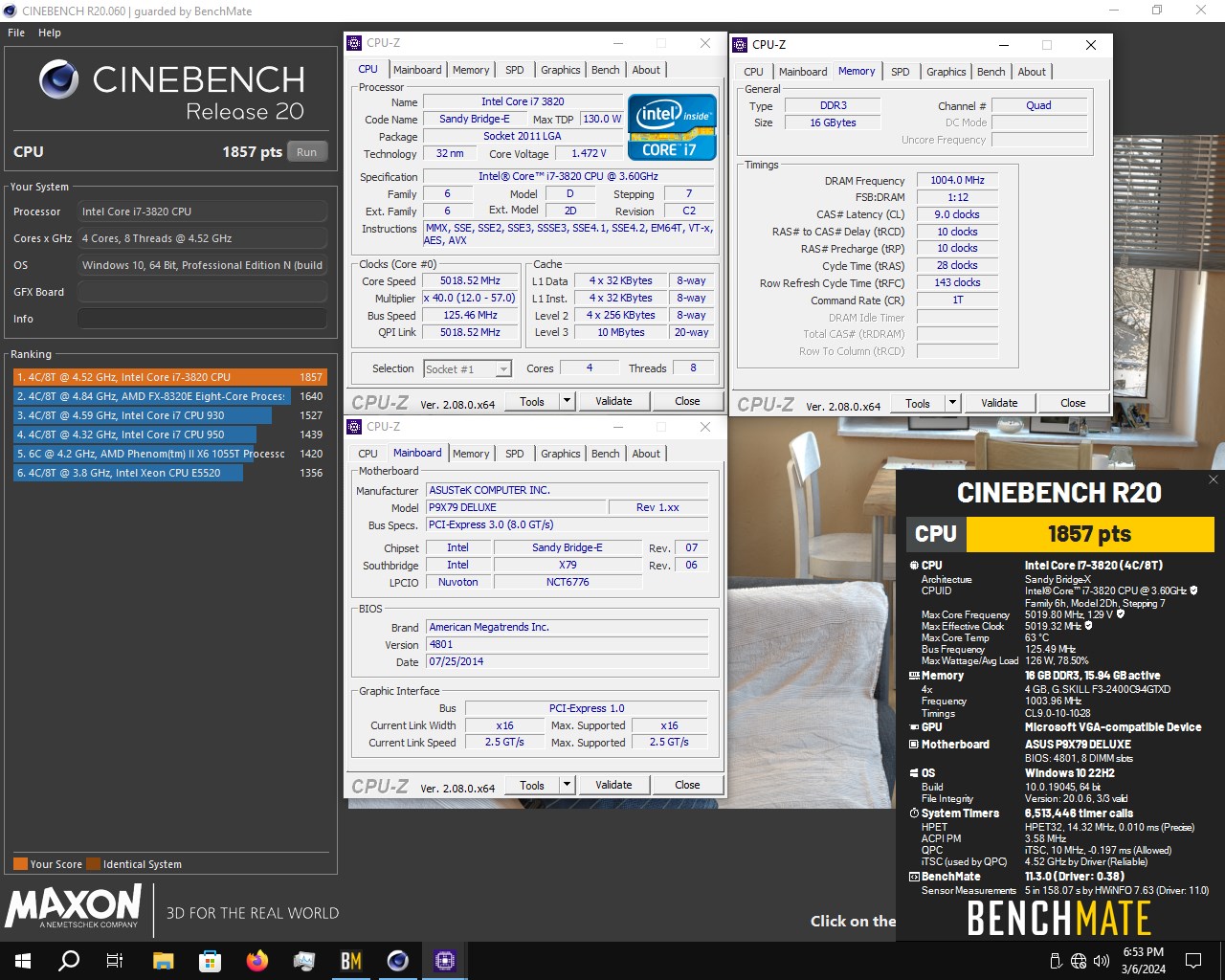Open the Tools dropdown arrow in CPU-Z's Mainboard window
This screenshot has height=980, width=1225.
(x=568, y=785)
